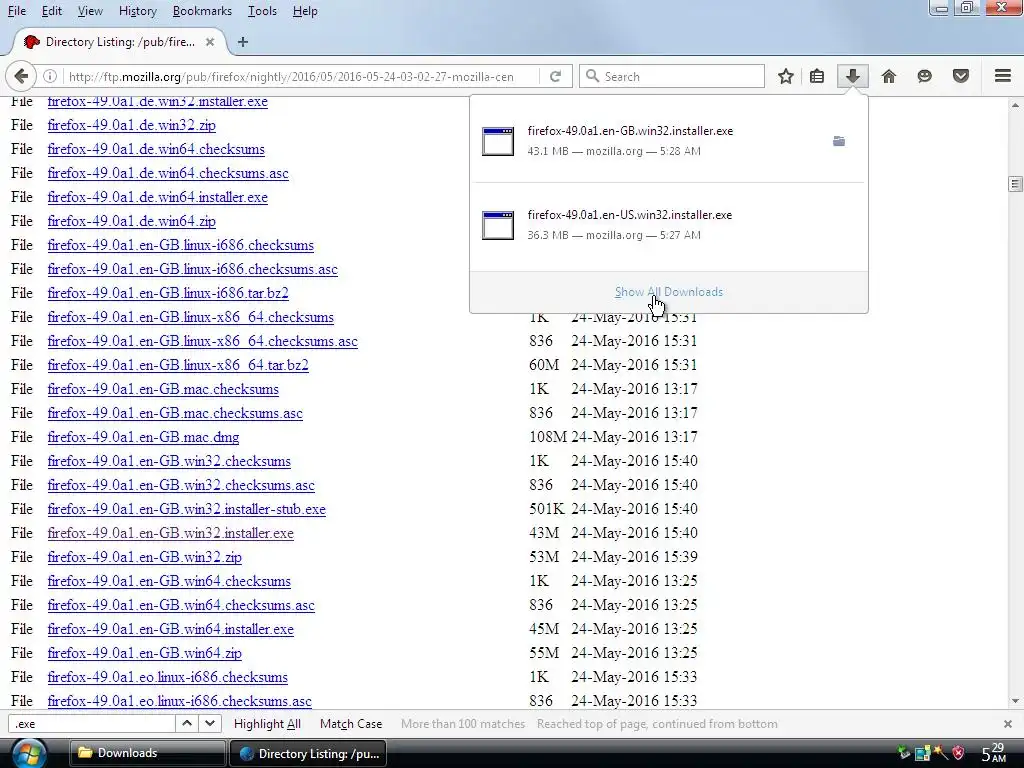This screenshot has height=768, width=1024.
Task: Switch to Directory Listing taskbar button
Action: [308, 753]
